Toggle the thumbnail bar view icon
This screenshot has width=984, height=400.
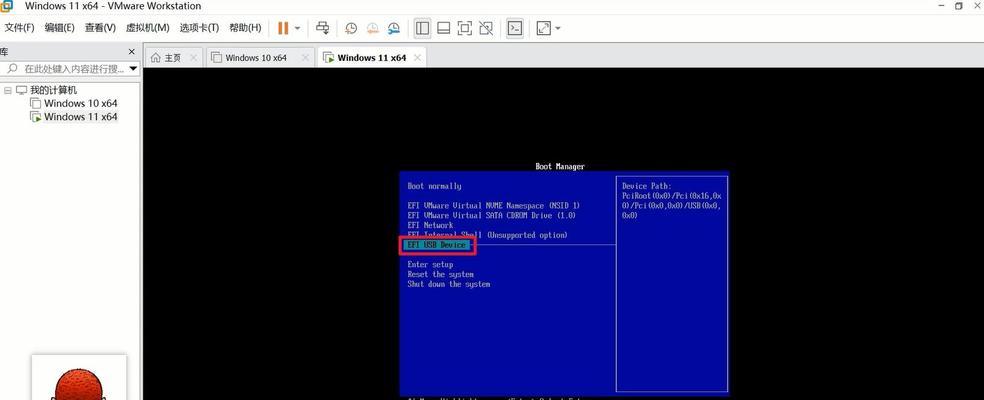point(444,28)
